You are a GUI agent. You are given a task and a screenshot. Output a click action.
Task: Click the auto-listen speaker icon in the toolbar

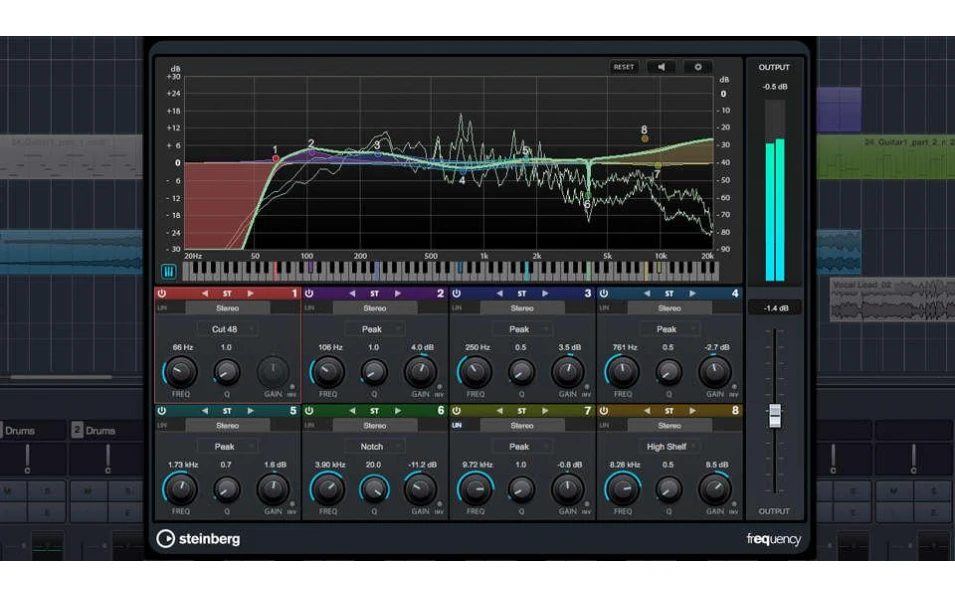(x=662, y=67)
